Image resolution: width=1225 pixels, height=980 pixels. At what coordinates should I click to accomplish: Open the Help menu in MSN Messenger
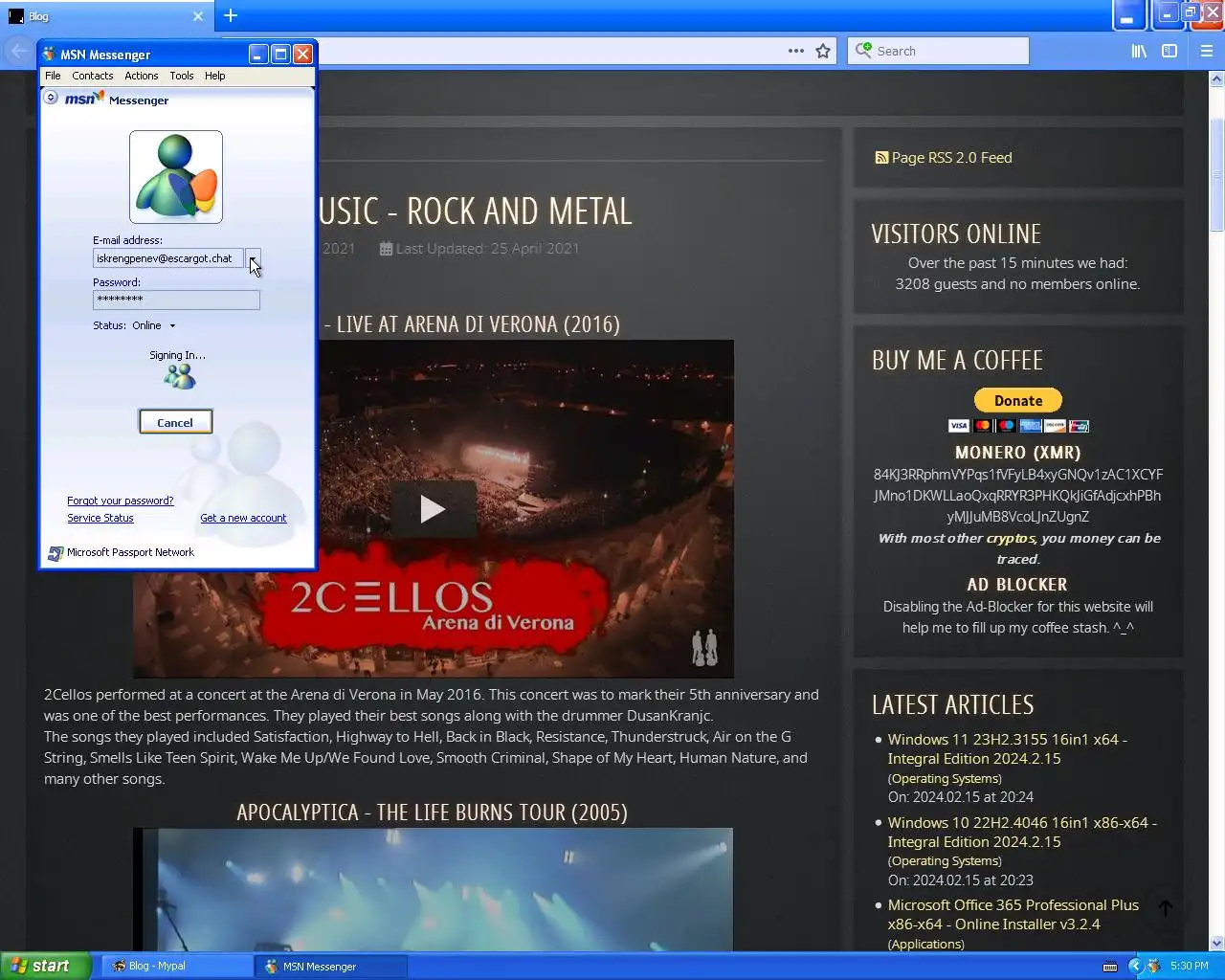pyautogui.click(x=215, y=76)
